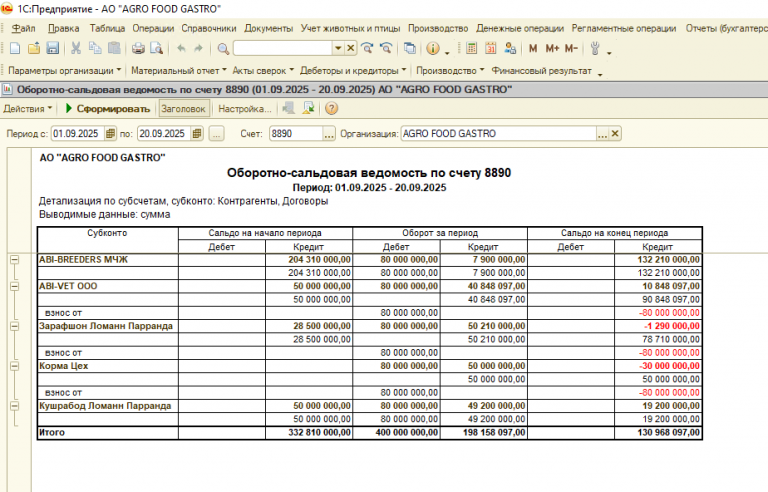
Task: Open the Действия dropdown menu
Action: click(27, 109)
